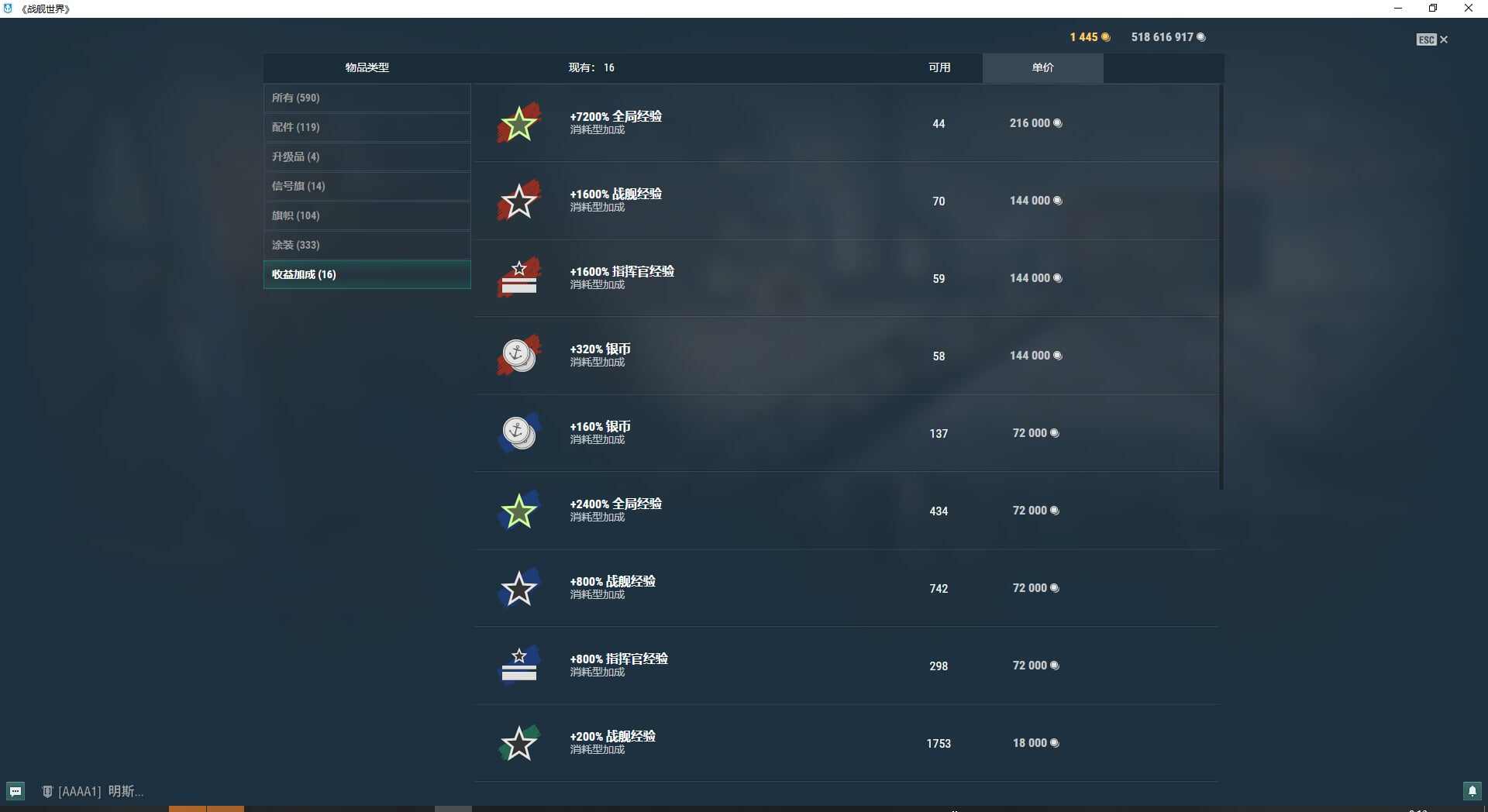Select the +1600% 战舰经验 red star icon
This screenshot has height=812, width=1488.
(518, 201)
